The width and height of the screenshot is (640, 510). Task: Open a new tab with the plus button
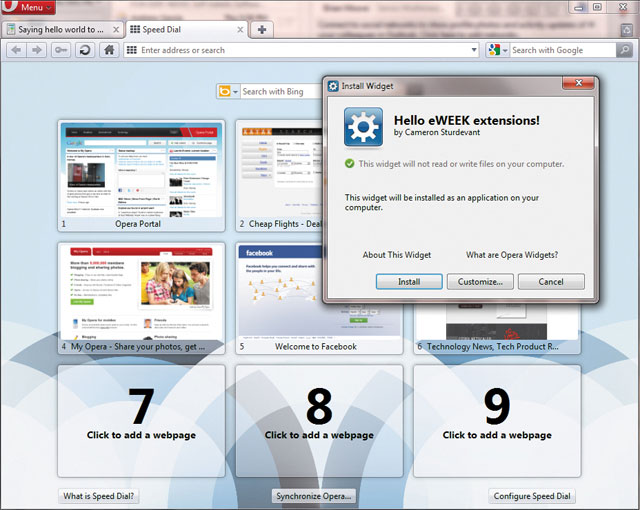coord(262,29)
